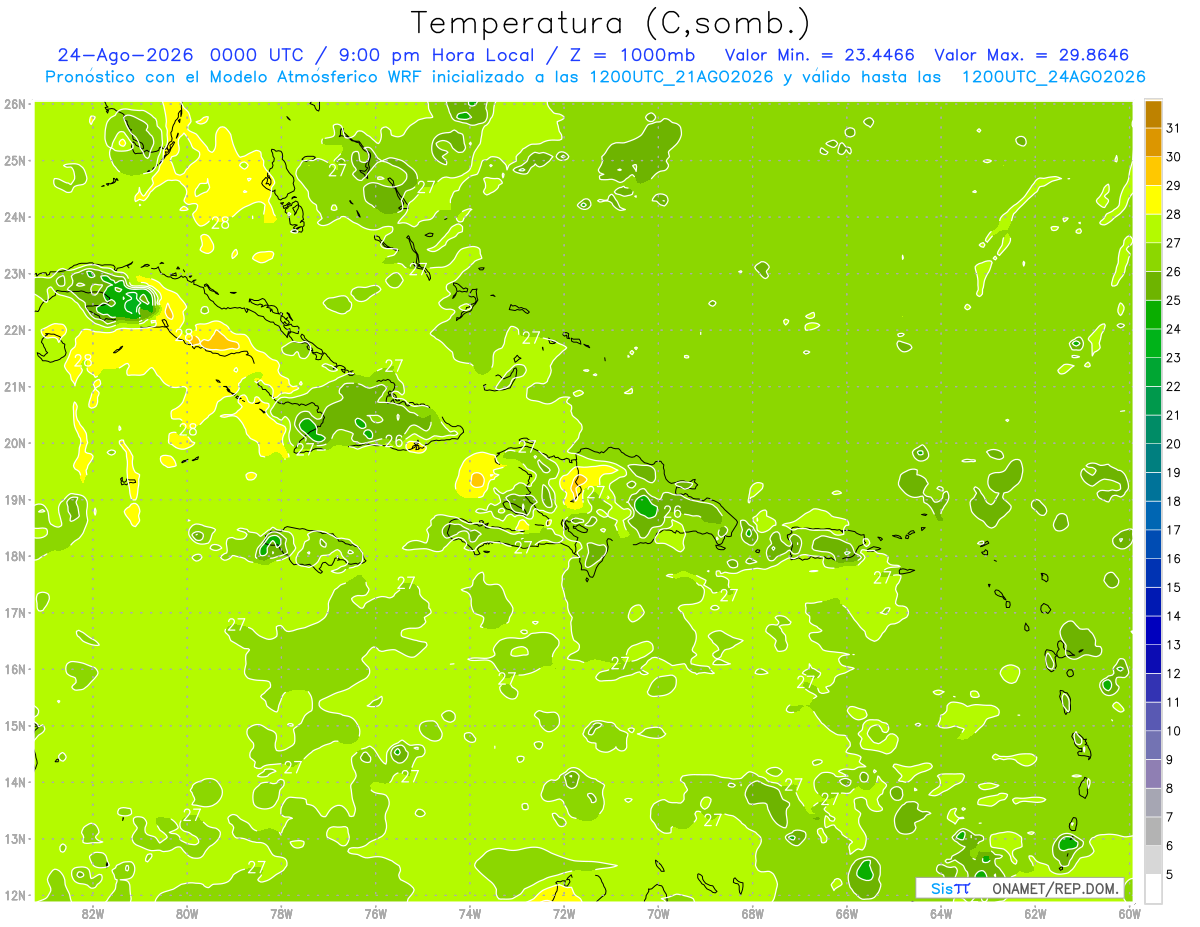
Task: Click the legend scale value 5
Action: (x=1170, y=874)
